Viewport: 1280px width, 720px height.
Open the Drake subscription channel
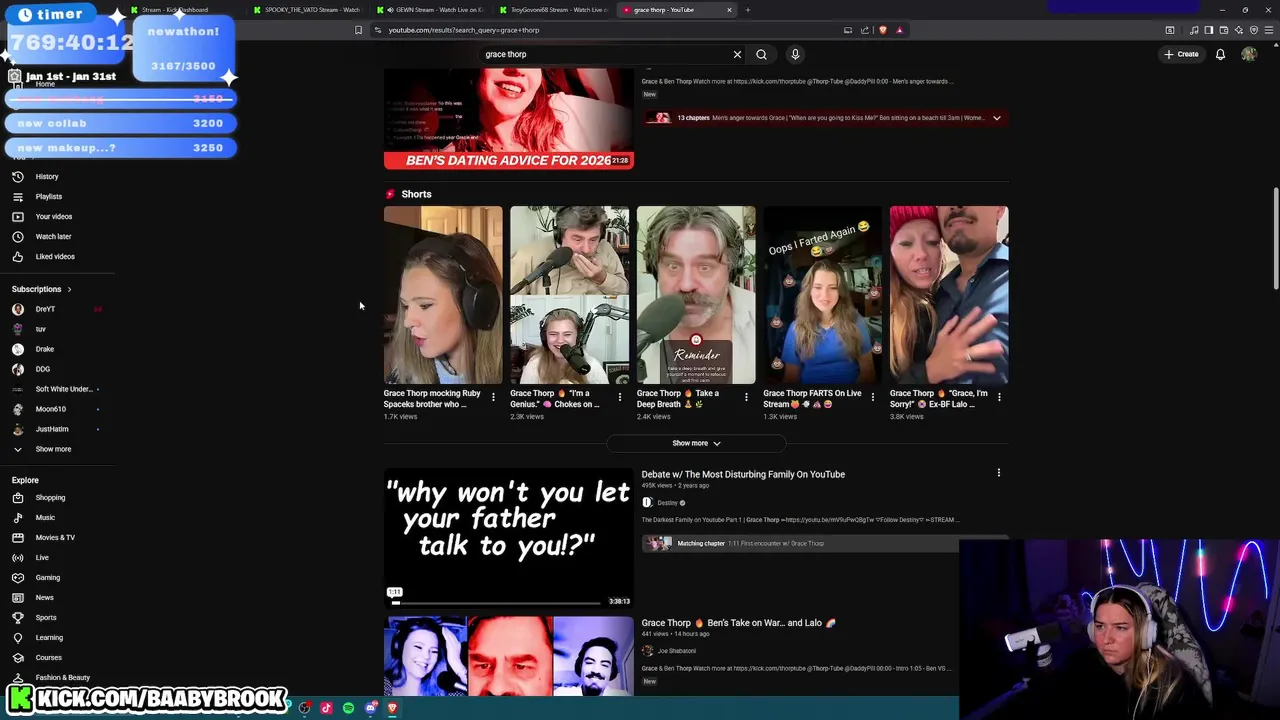(45, 349)
